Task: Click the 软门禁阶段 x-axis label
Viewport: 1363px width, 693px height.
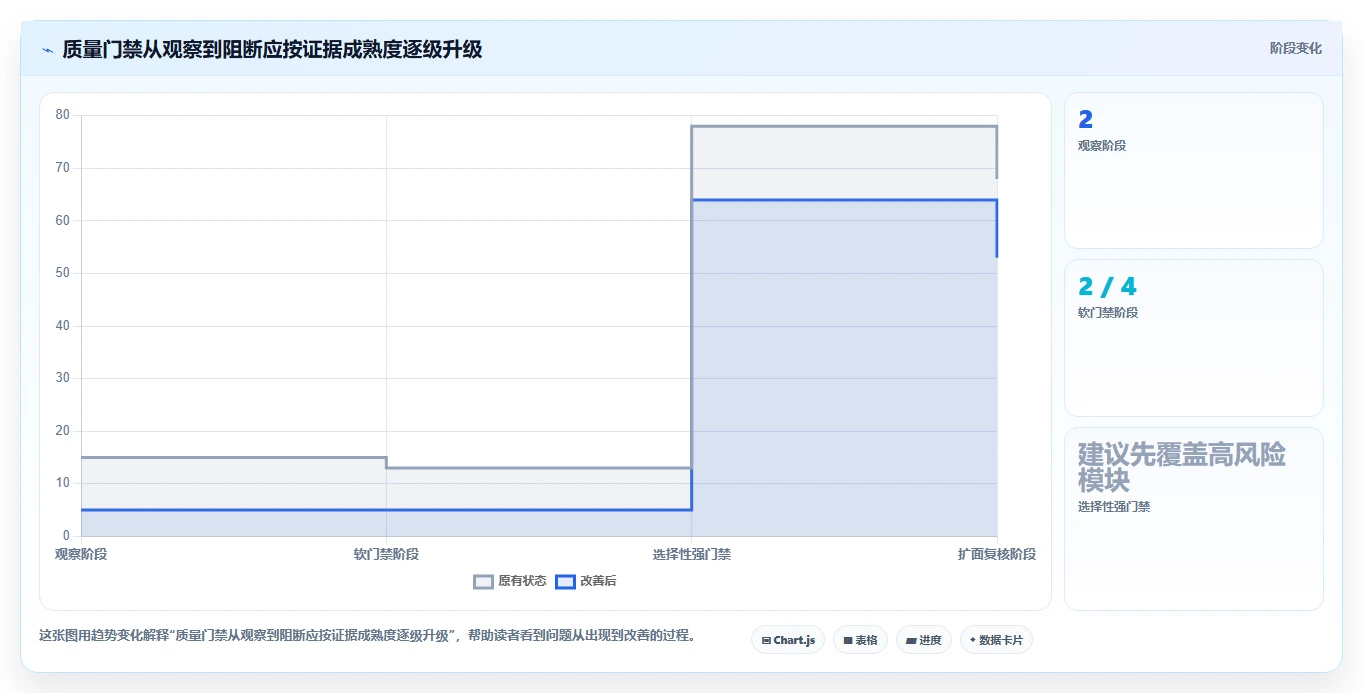Action: point(386,554)
